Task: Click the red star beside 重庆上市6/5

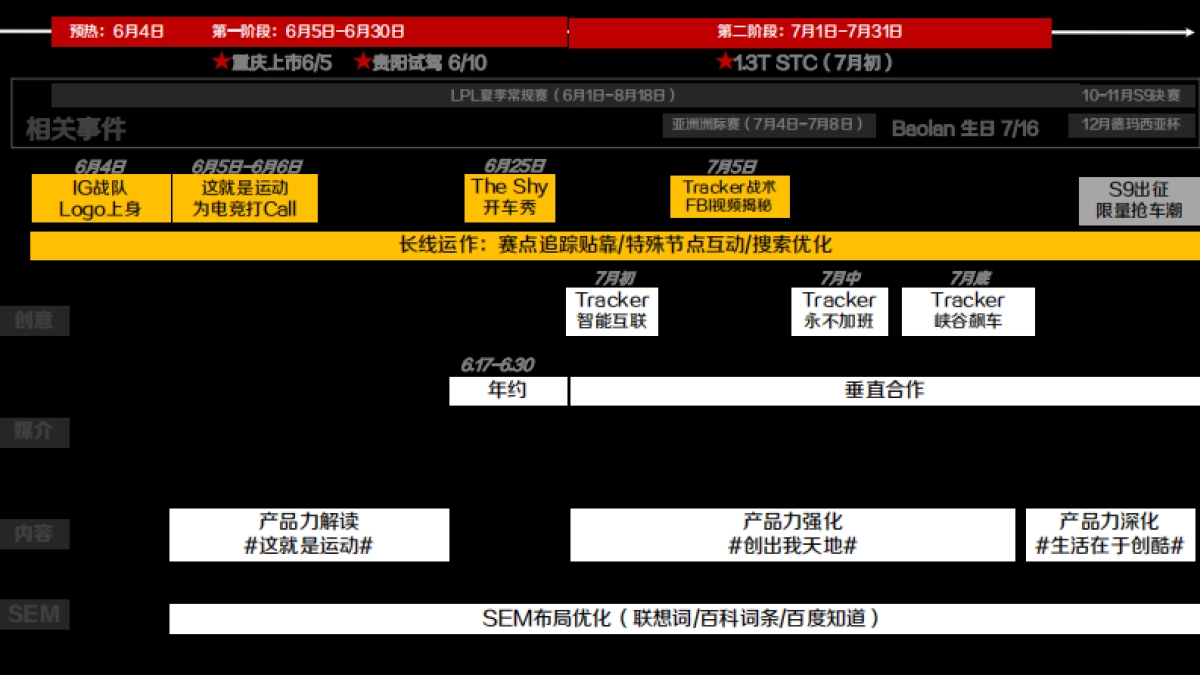Action: pos(221,62)
